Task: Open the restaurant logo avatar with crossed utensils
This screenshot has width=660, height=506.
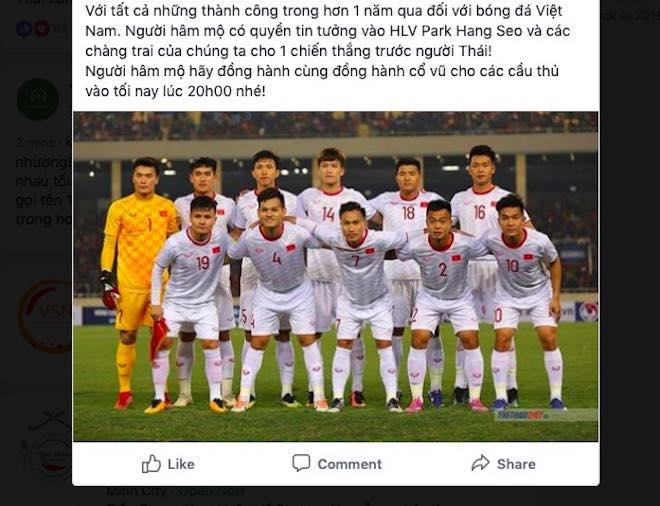Action: (x=48, y=448)
